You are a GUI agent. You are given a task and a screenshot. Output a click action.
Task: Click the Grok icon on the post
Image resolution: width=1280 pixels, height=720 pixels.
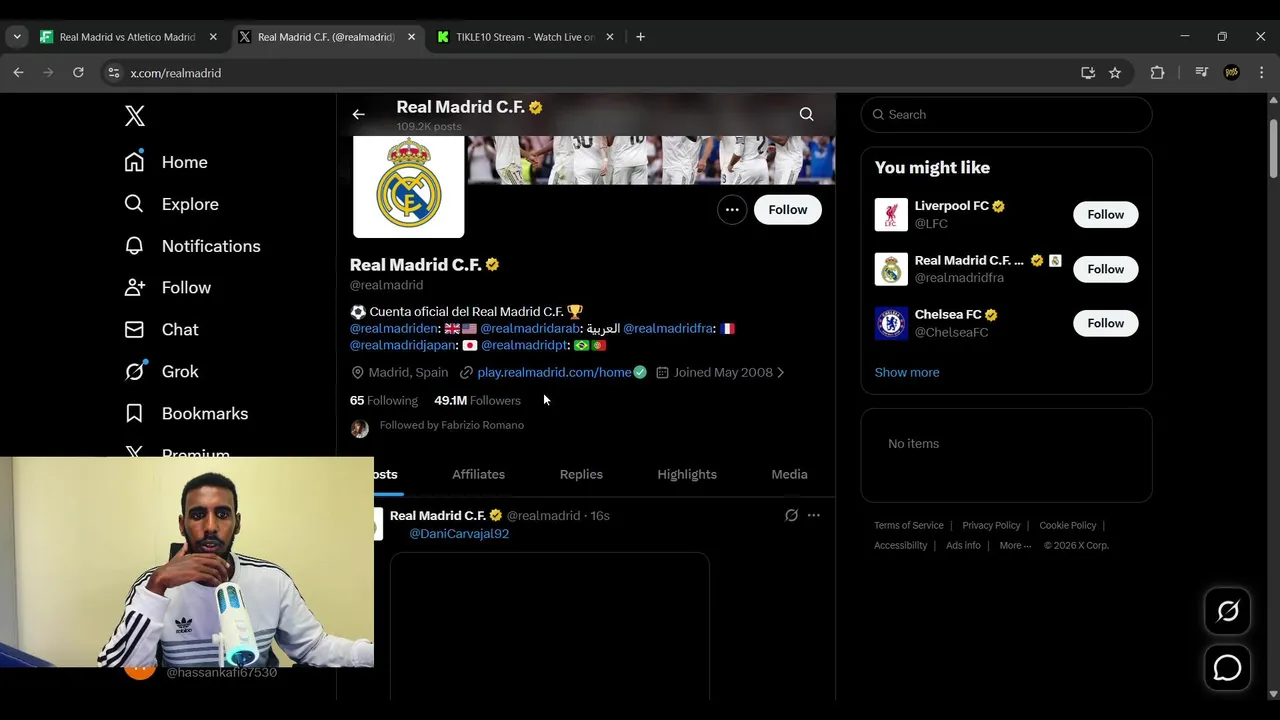(791, 515)
